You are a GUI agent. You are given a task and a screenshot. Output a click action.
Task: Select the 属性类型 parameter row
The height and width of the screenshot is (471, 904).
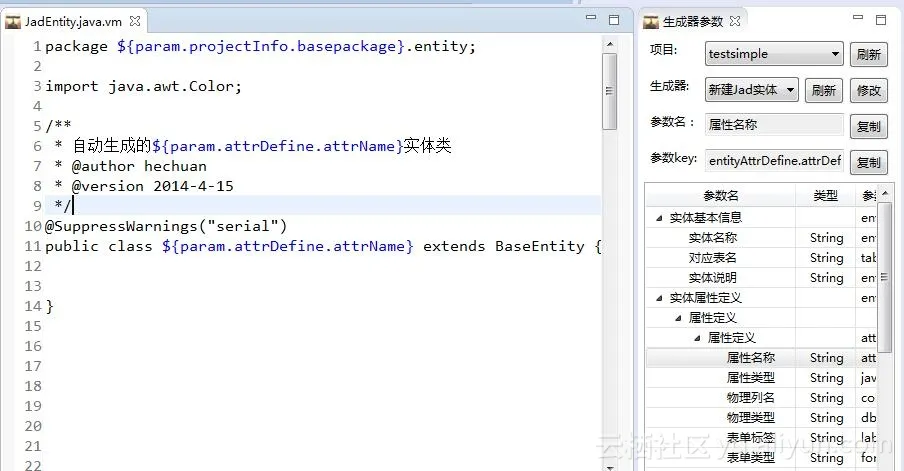click(761, 378)
